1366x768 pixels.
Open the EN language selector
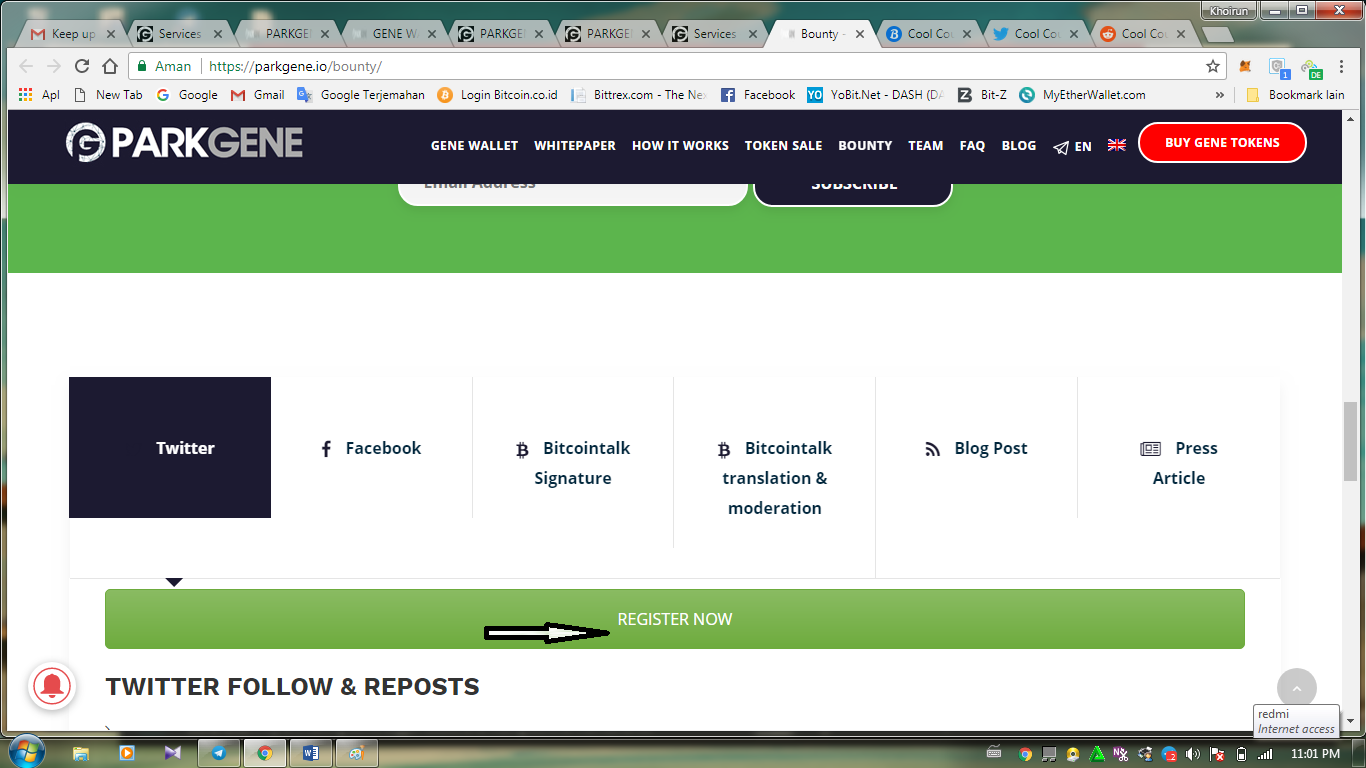coord(1083,147)
